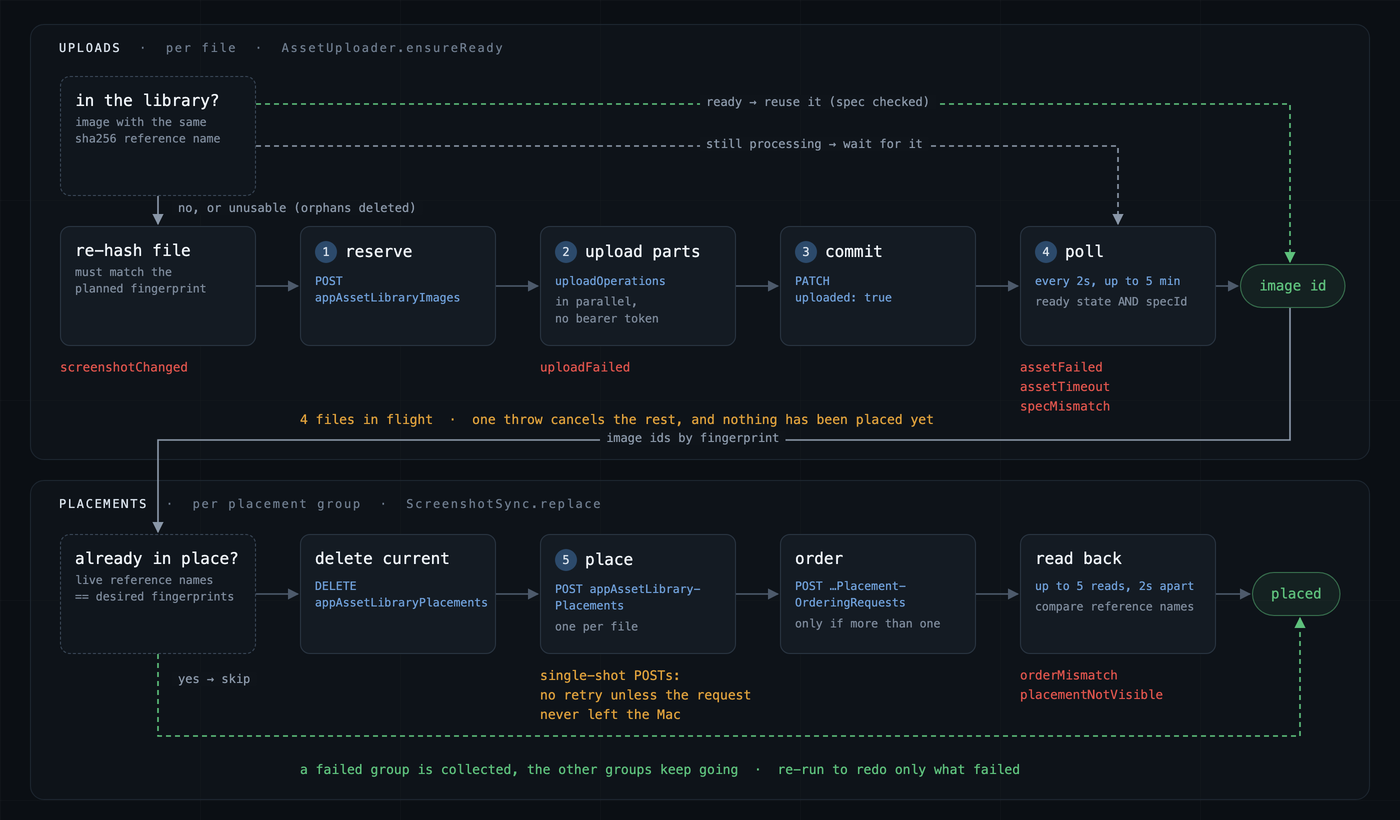Click the 'assetFailed' error label

pyautogui.click(x=1061, y=367)
